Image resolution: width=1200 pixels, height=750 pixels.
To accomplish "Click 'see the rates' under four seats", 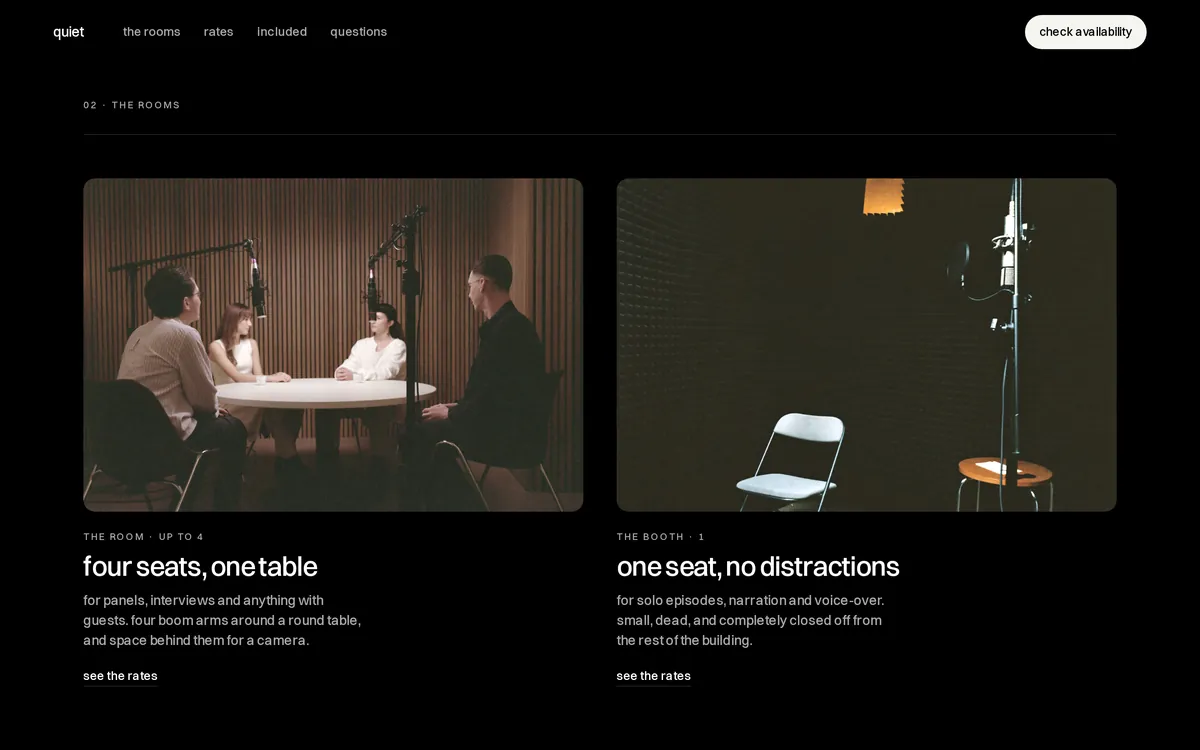I will pyautogui.click(x=120, y=676).
